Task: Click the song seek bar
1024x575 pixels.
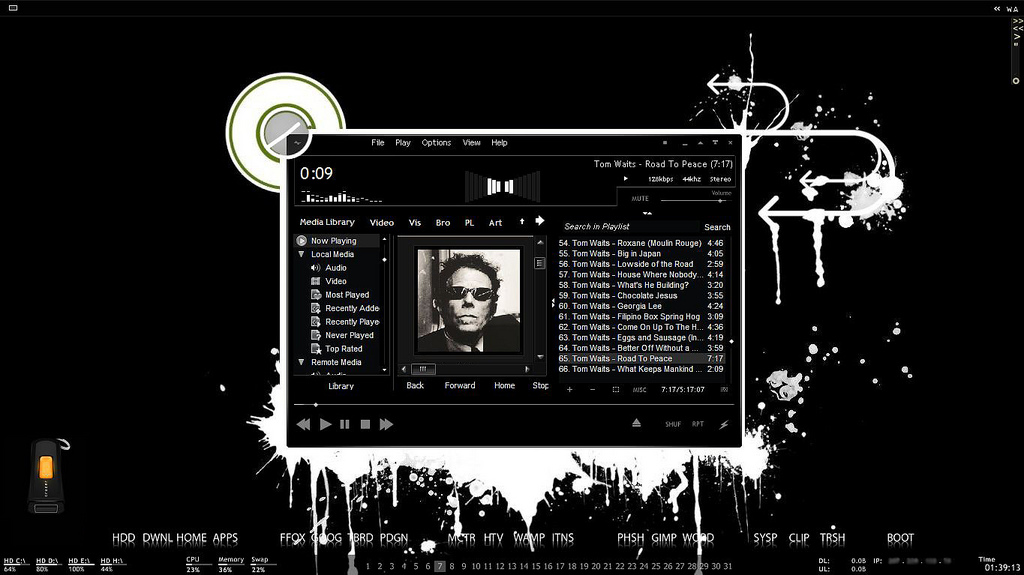Action: tap(513, 405)
